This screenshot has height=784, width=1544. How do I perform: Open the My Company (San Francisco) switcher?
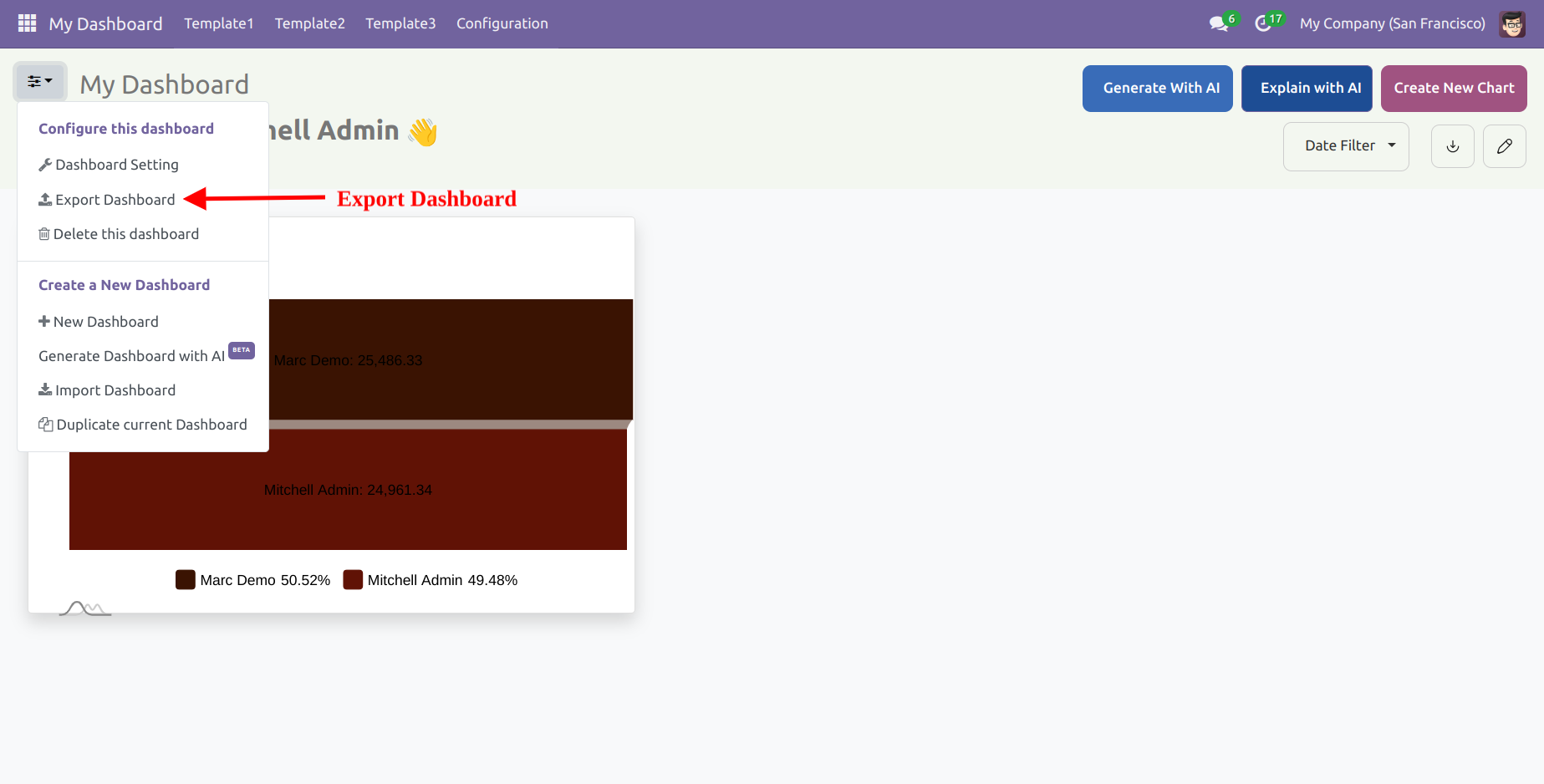1392,23
